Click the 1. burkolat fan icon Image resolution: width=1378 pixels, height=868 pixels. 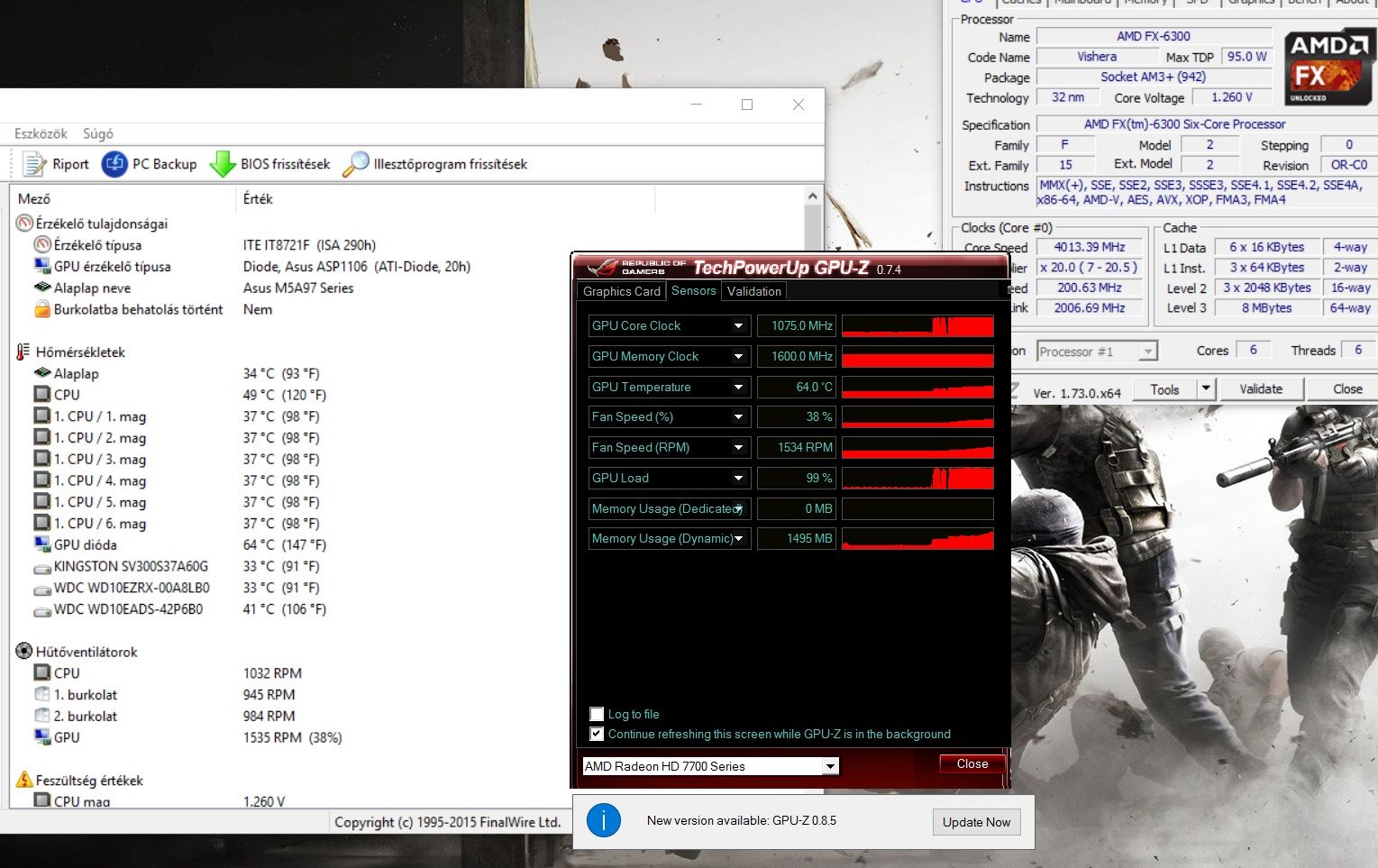42,694
